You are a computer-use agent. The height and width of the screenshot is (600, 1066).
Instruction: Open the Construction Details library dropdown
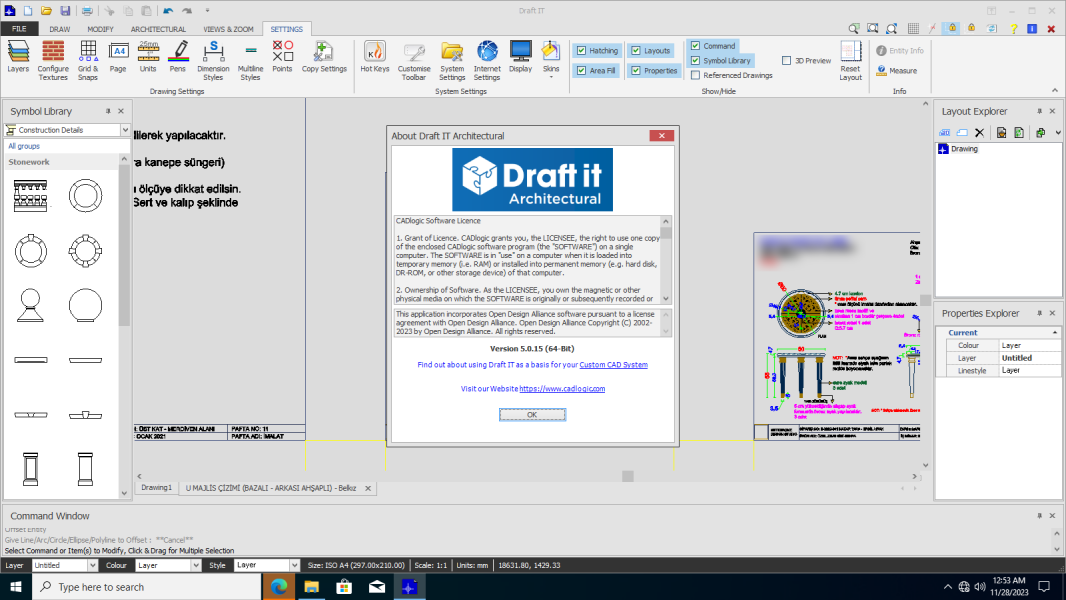(125, 130)
